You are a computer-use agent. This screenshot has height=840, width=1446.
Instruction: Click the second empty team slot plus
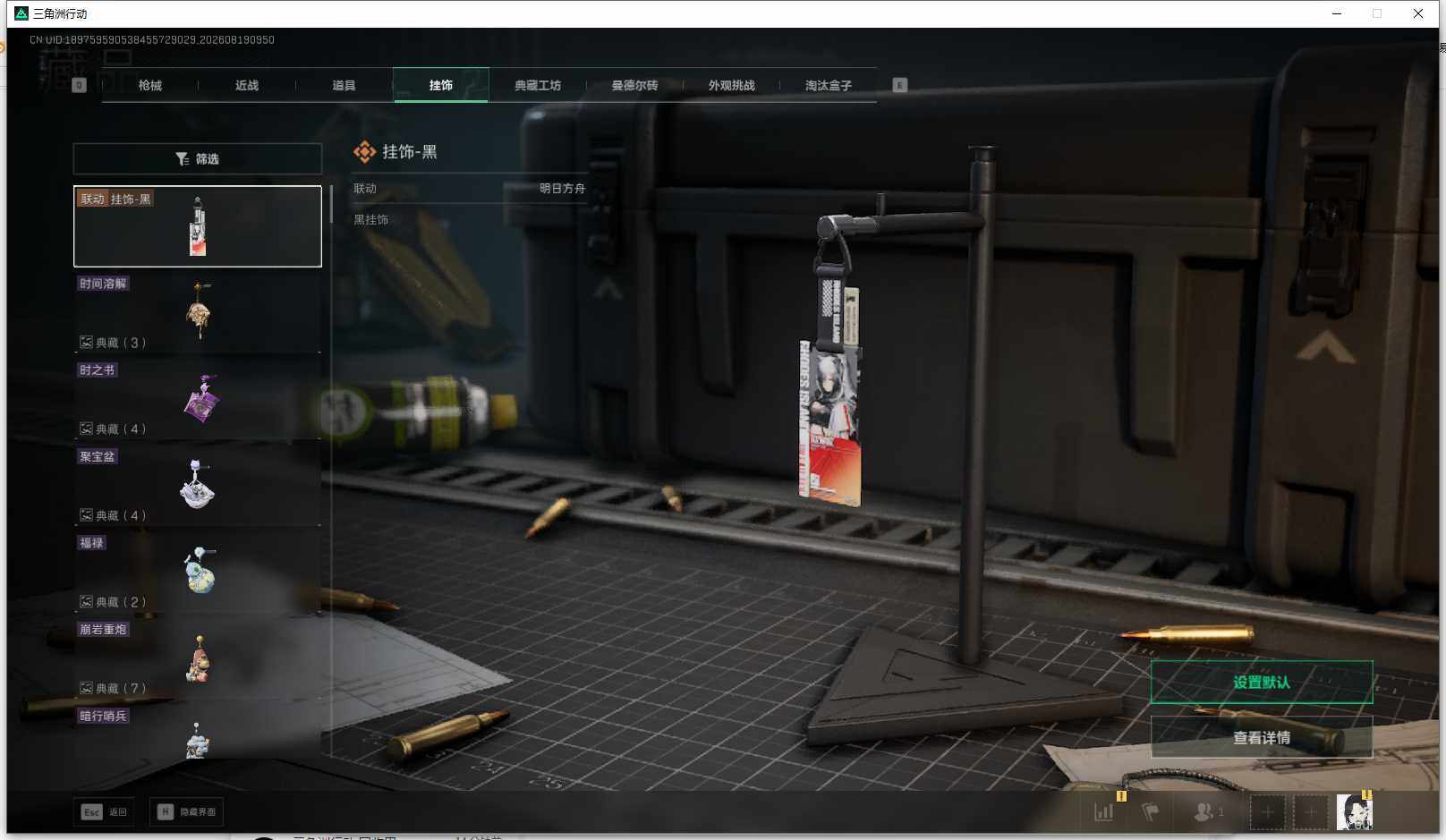click(x=1311, y=812)
